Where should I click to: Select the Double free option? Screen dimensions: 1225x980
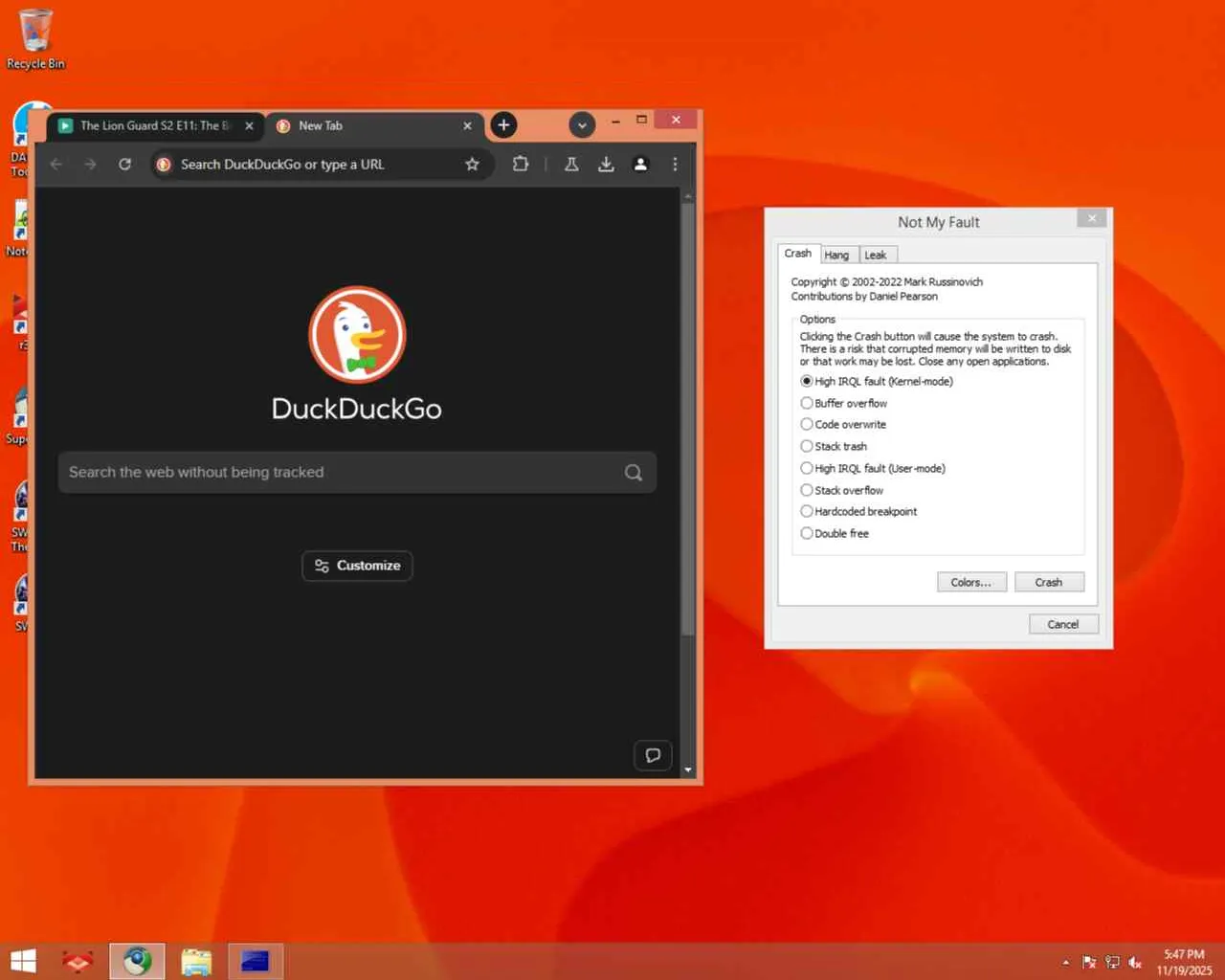835,533
